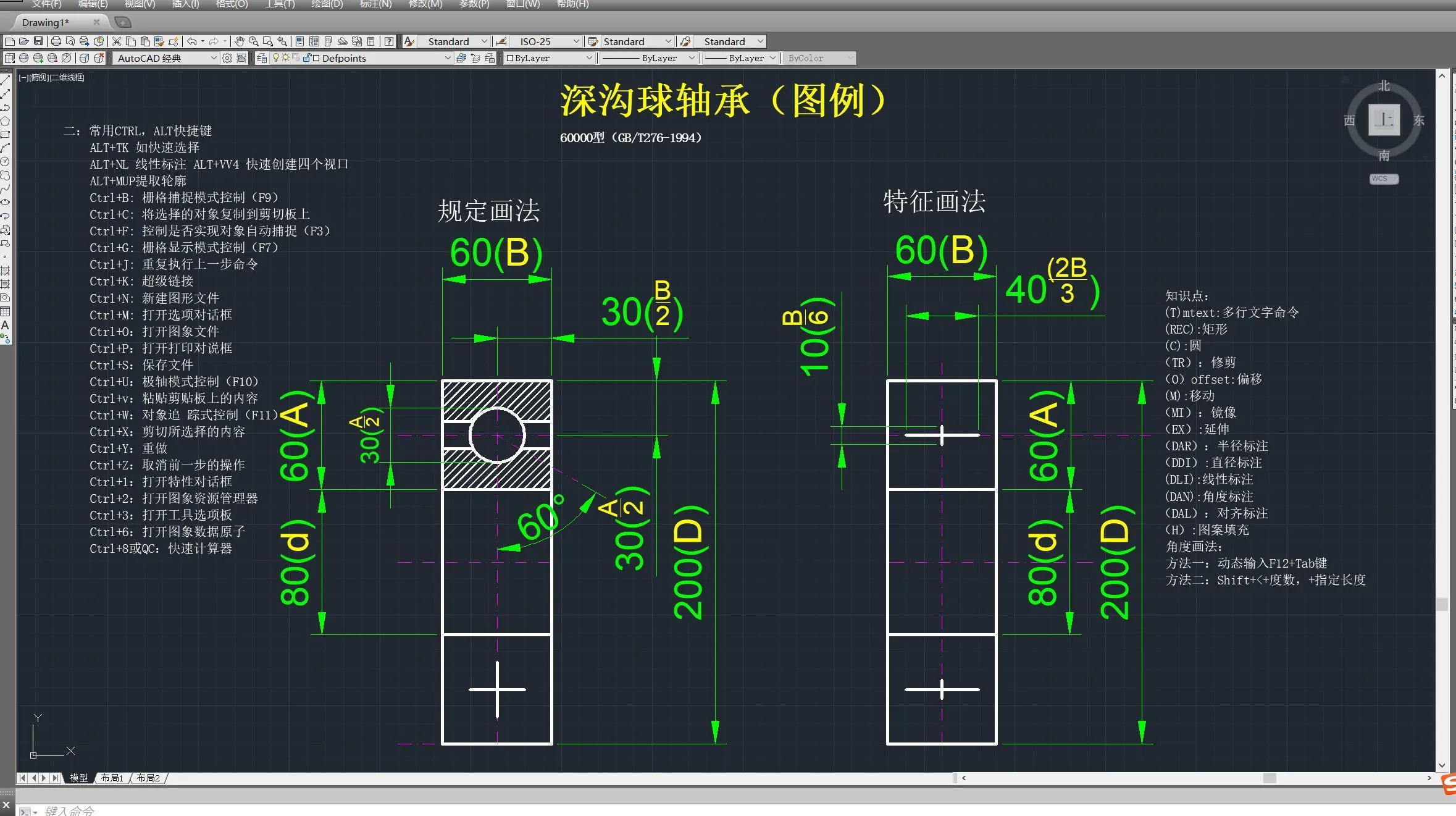Select the Table draw tool
This screenshot has width=1456, height=816.
coord(6,311)
